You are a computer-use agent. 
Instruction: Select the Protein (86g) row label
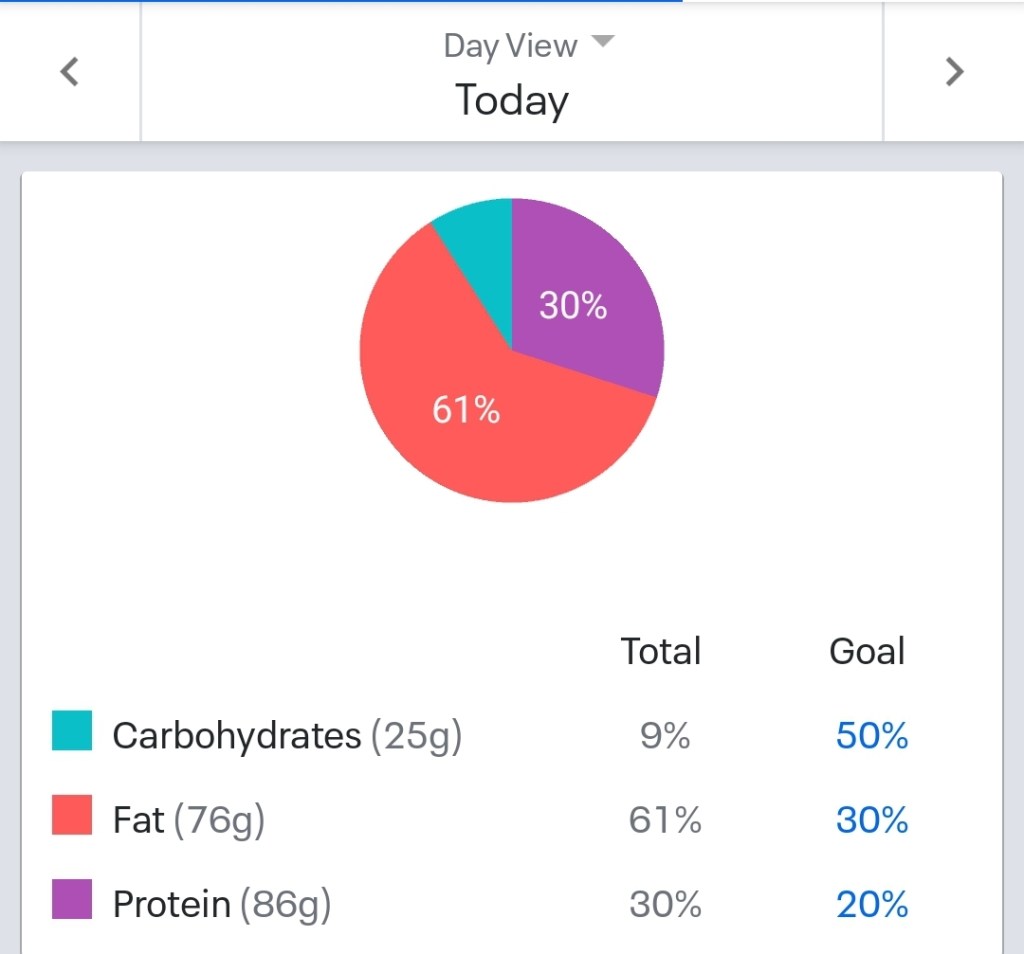coord(222,905)
